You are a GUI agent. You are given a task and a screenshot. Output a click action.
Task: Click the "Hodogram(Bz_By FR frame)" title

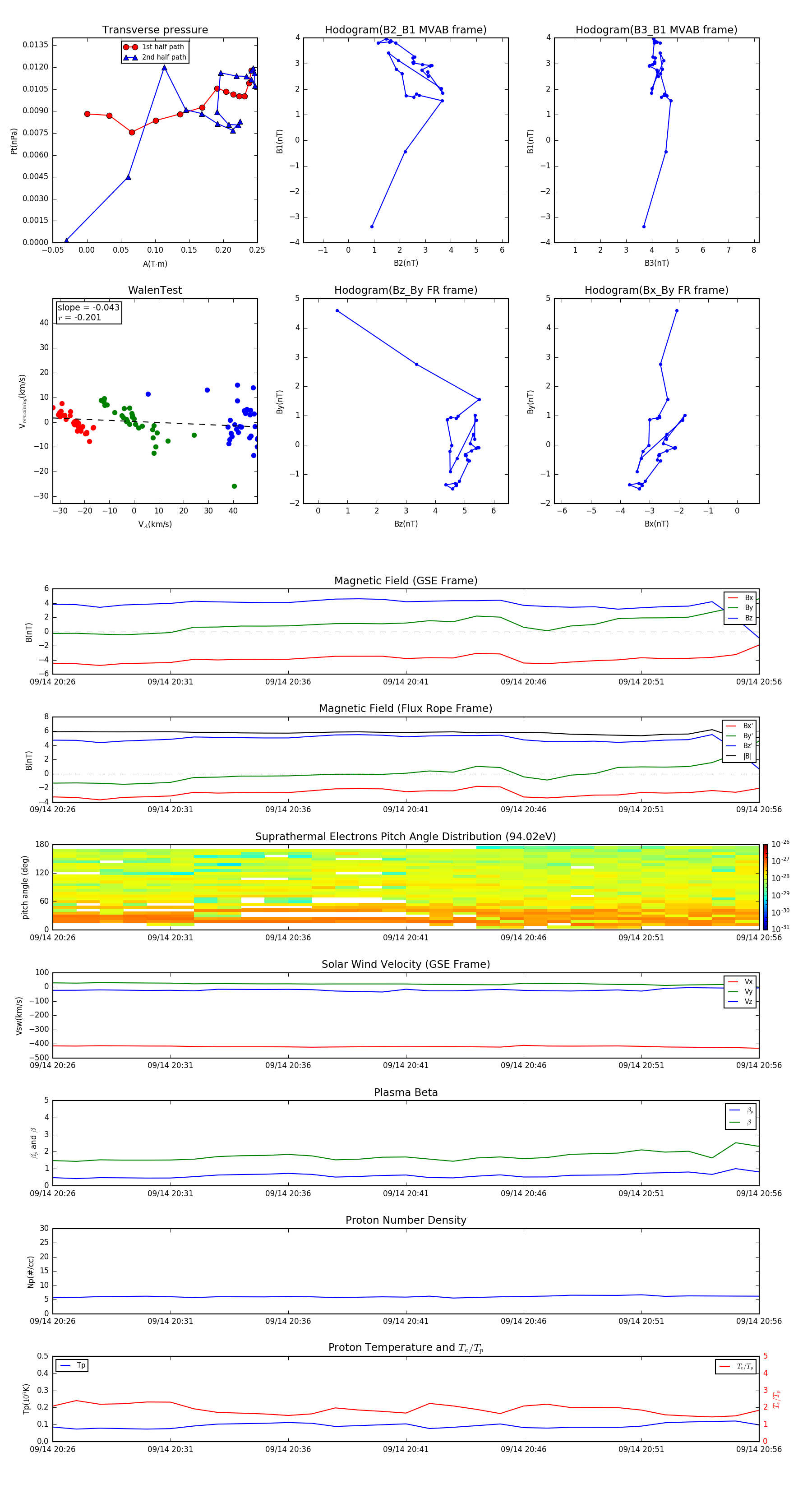tap(406, 290)
